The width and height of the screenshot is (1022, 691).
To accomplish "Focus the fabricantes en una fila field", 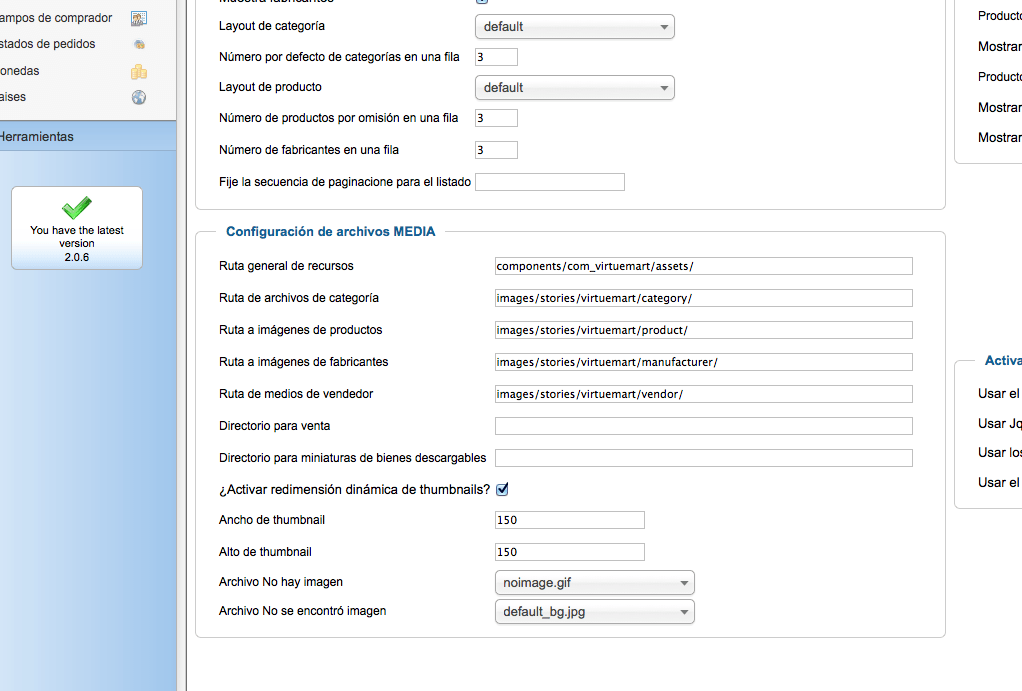I will (497, 150).
